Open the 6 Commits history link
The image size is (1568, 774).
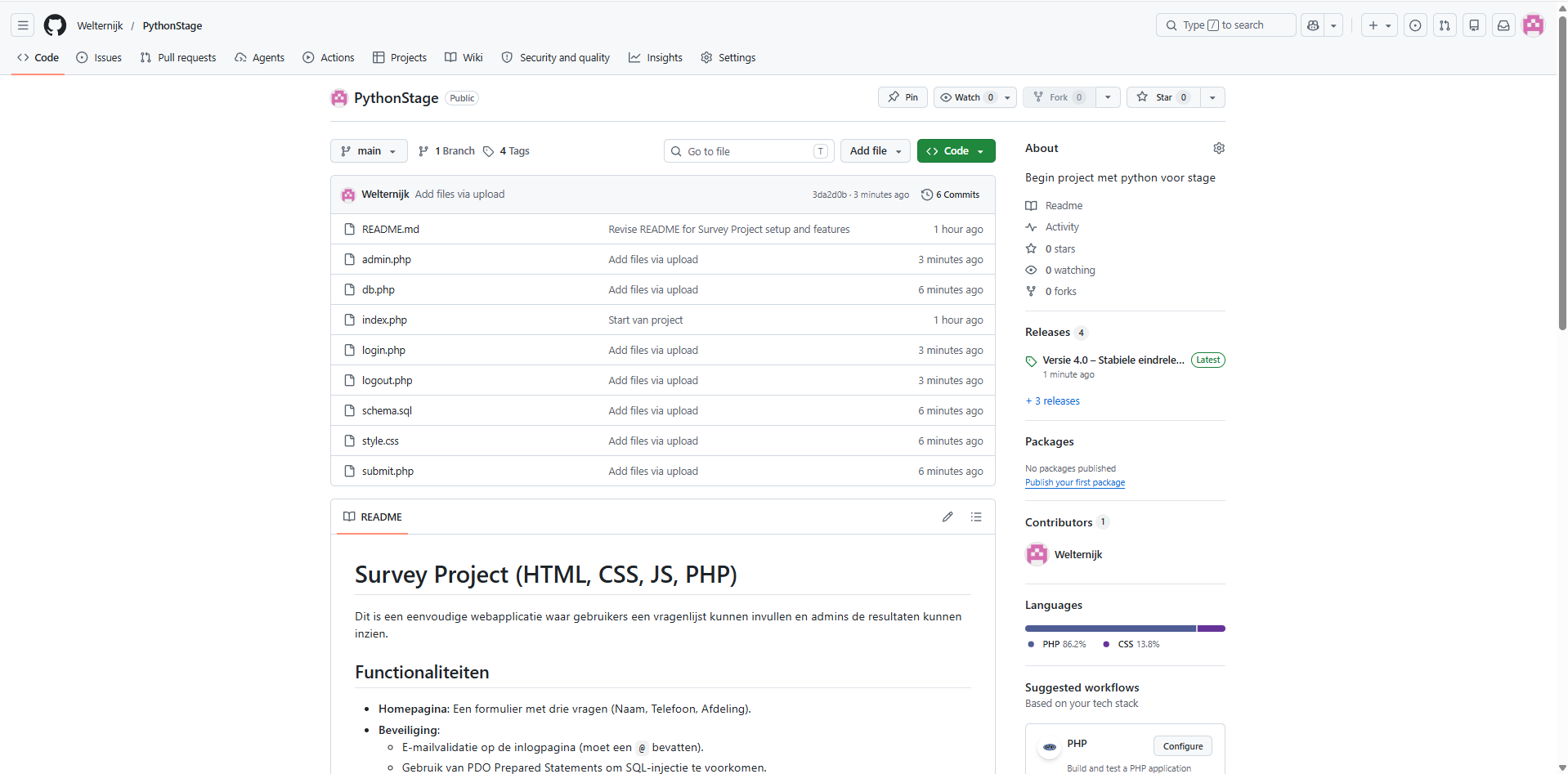coord(950,195)
